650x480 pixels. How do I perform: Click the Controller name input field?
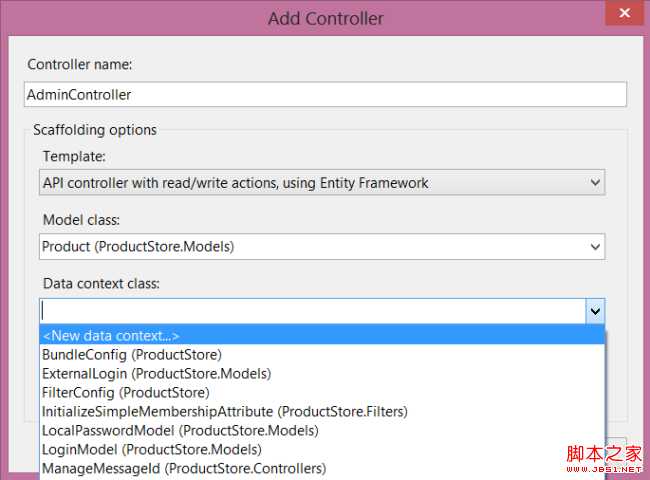[325, 95]
